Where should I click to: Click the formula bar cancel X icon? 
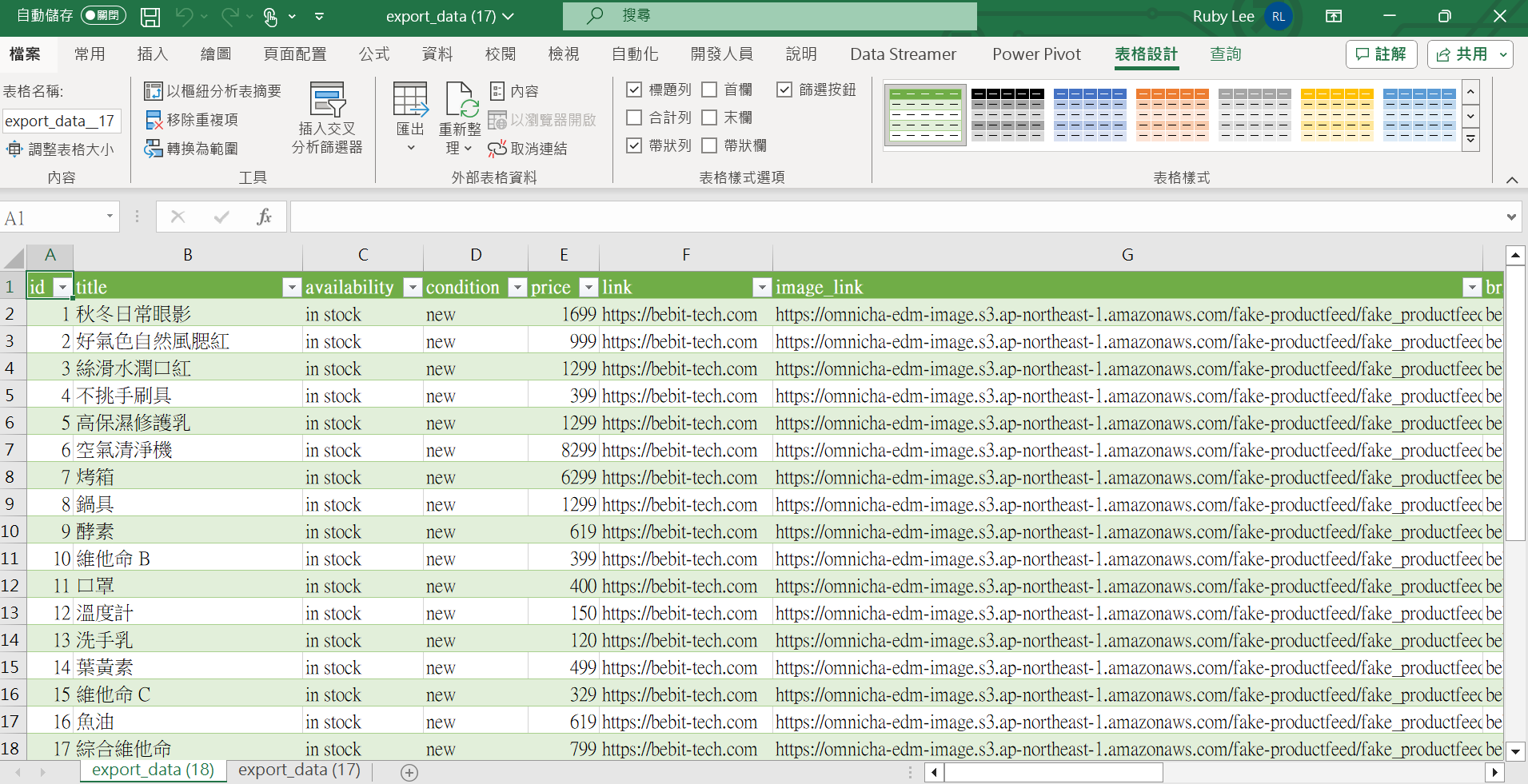click(x=178, y=217)
